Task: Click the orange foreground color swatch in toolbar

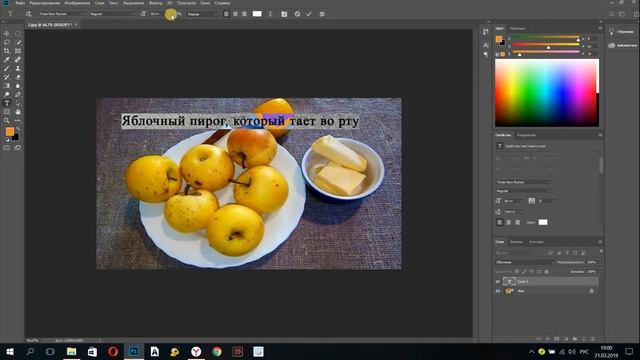Action: coord(9,131)
